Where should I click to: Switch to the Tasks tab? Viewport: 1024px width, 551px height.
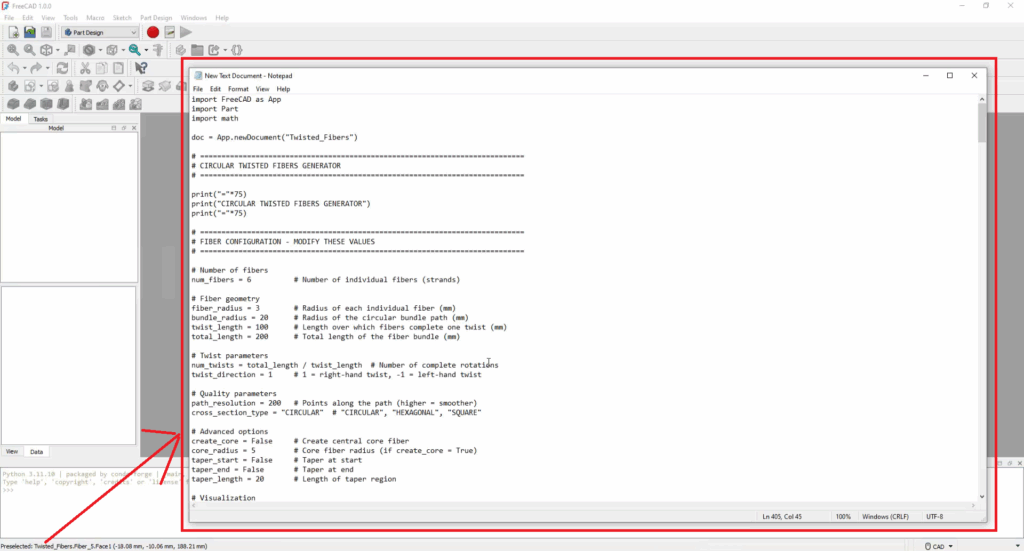click(x=40, y=119)
